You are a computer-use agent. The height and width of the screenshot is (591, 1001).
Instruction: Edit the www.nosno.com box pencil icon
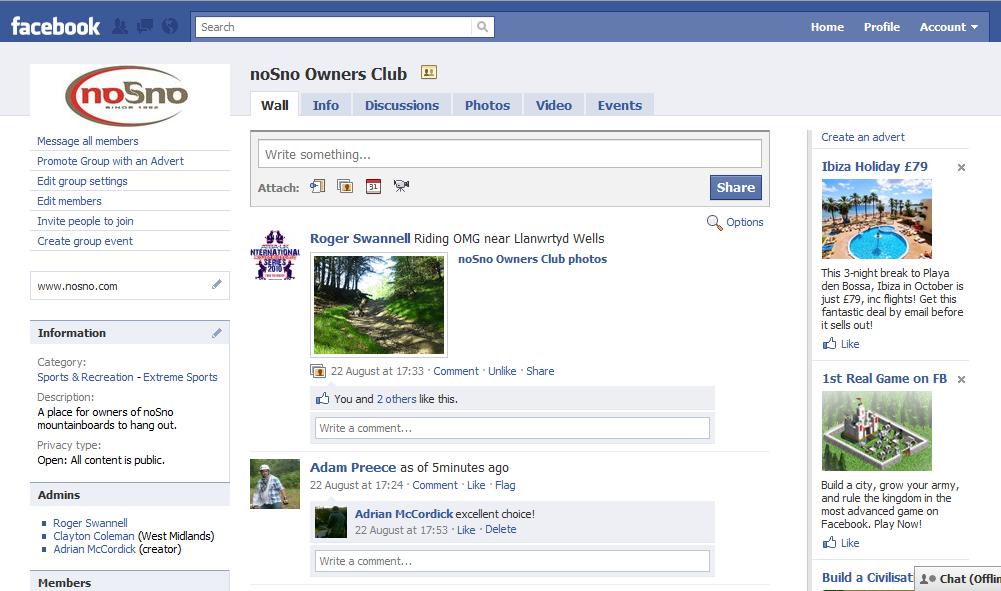(217, 285)
